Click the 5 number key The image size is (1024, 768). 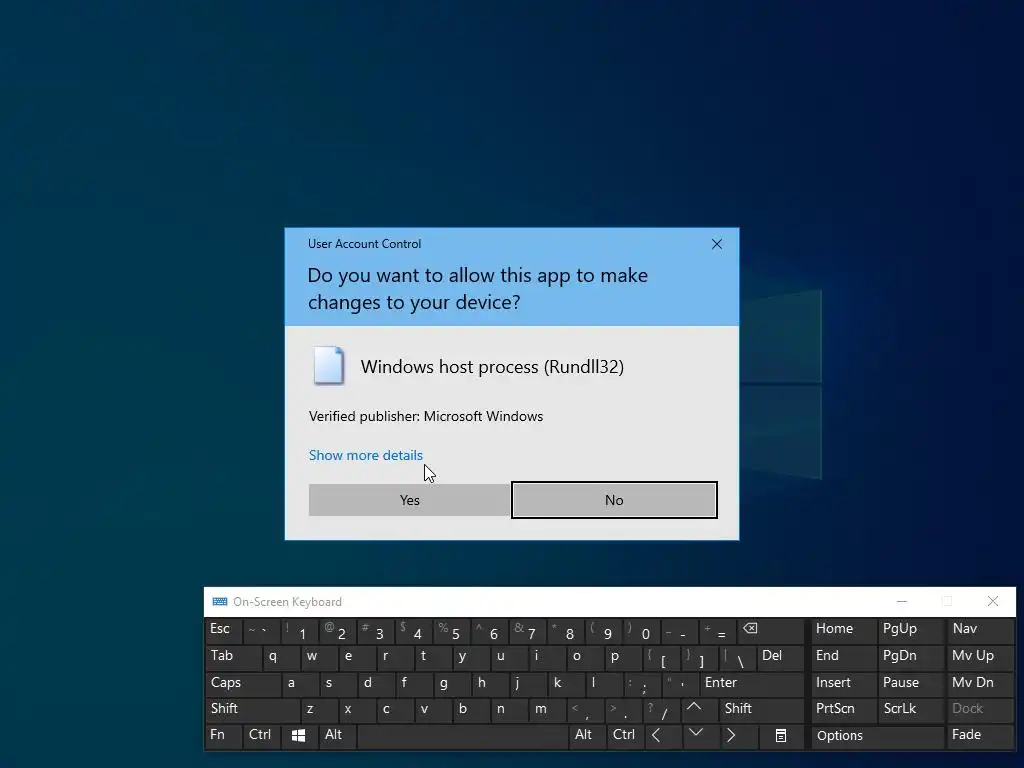452,631
